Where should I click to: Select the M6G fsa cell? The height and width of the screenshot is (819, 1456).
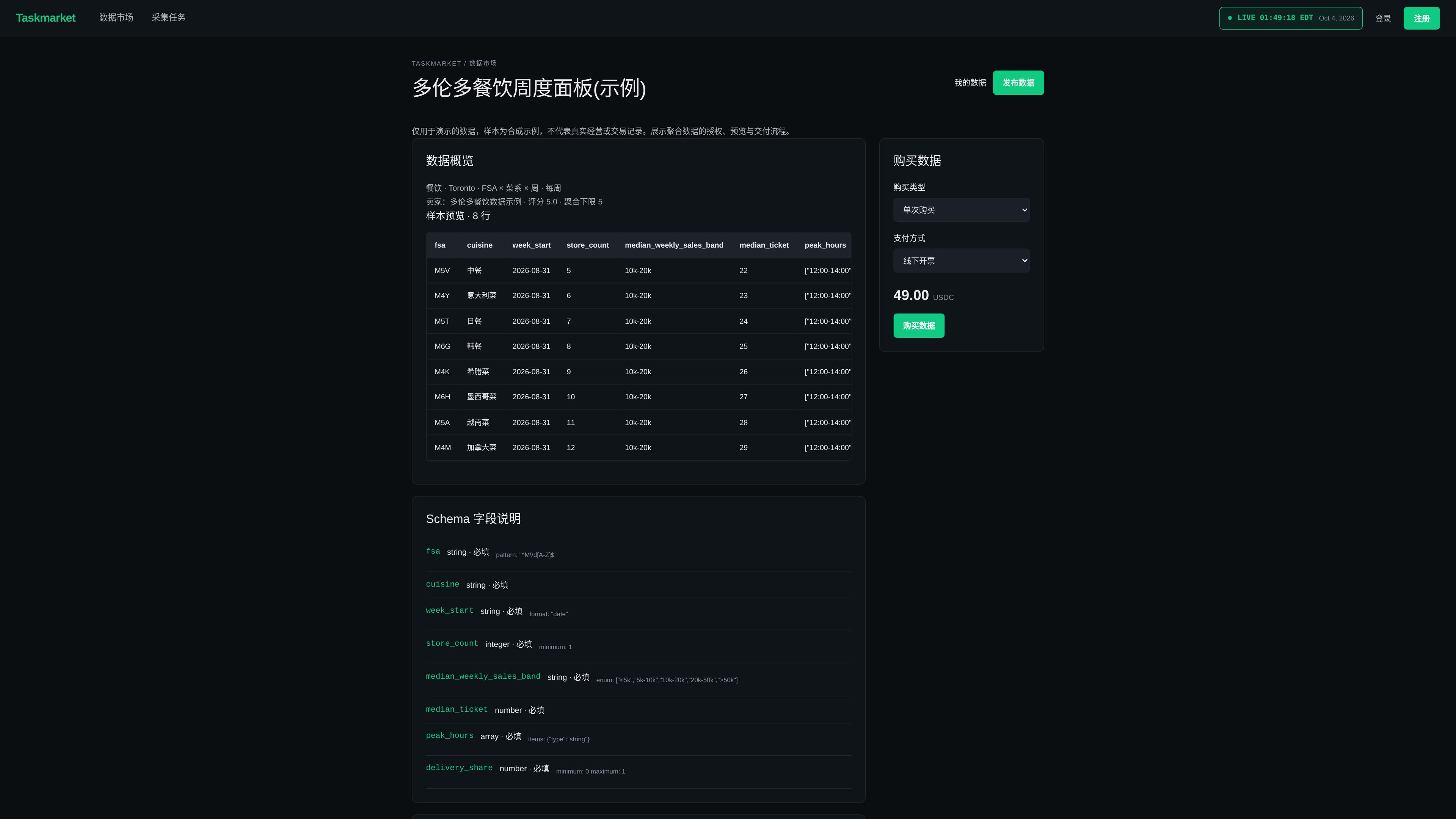(x=442, y=347)
